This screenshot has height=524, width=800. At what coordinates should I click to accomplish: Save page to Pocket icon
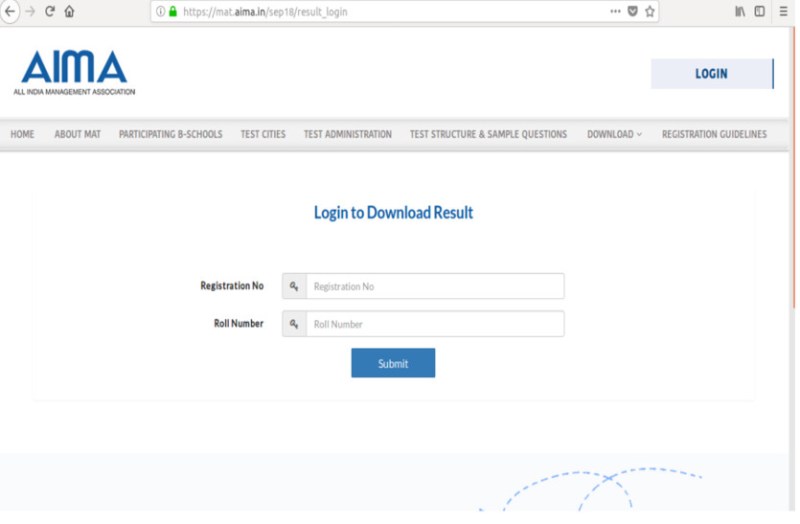coord(632,12)
